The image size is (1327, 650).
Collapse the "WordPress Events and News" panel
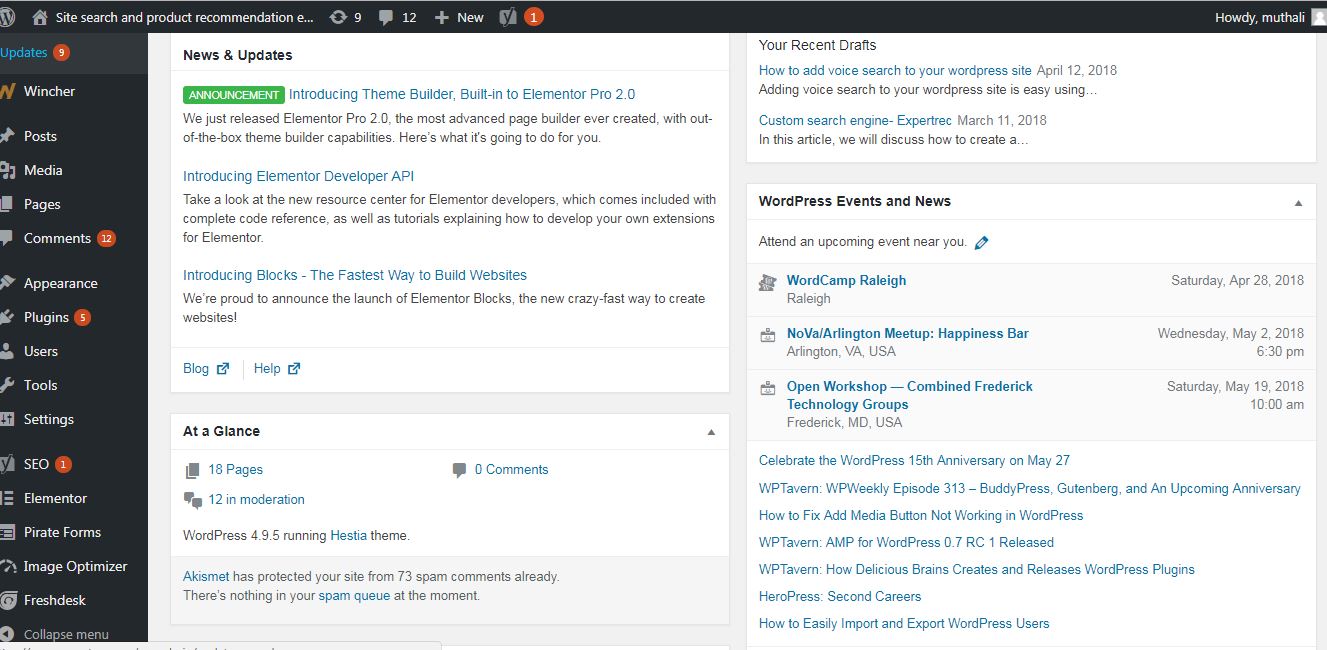[1297, 201]
